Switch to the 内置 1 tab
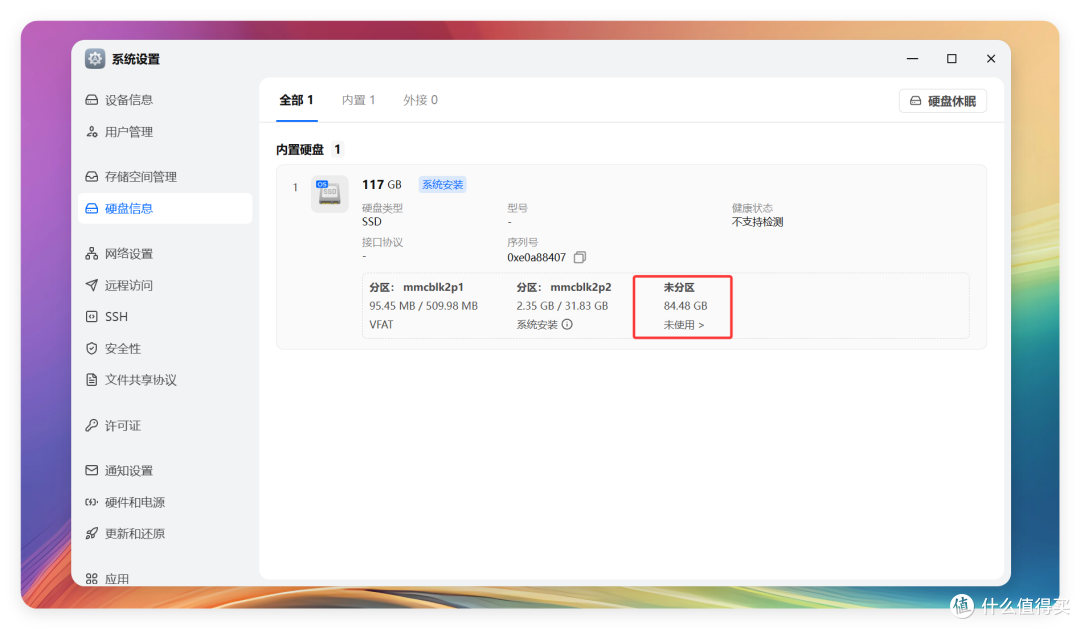 coord(358,101)
